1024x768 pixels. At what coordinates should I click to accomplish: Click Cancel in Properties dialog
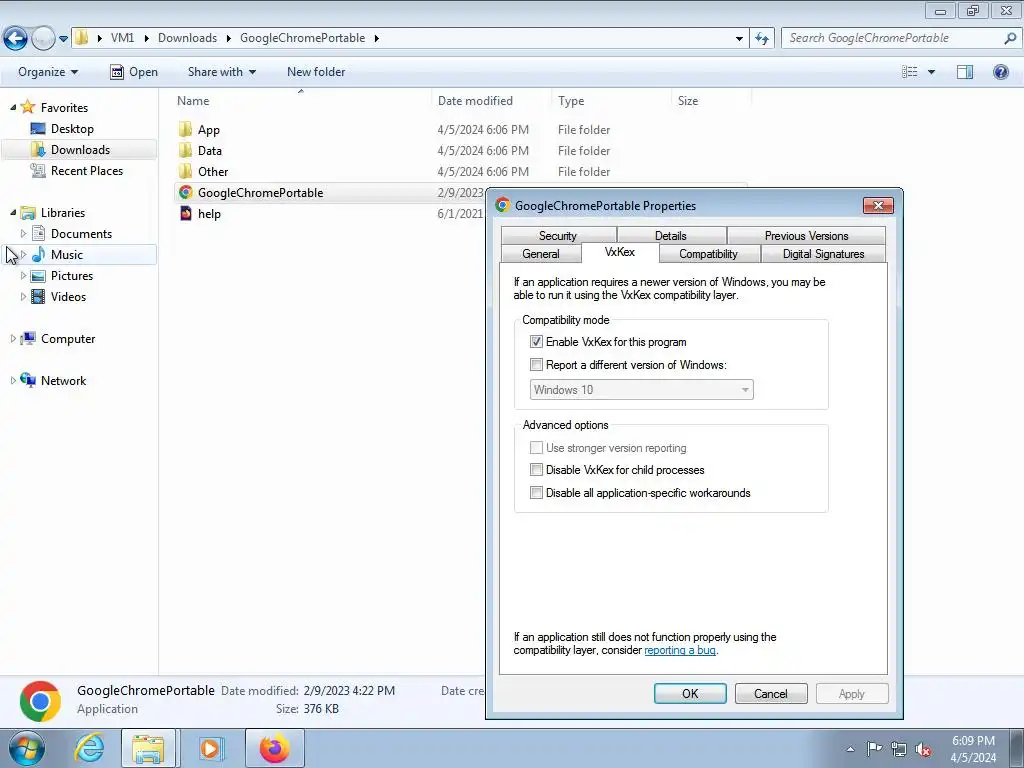pyautogui.click(x=771, y=694)
